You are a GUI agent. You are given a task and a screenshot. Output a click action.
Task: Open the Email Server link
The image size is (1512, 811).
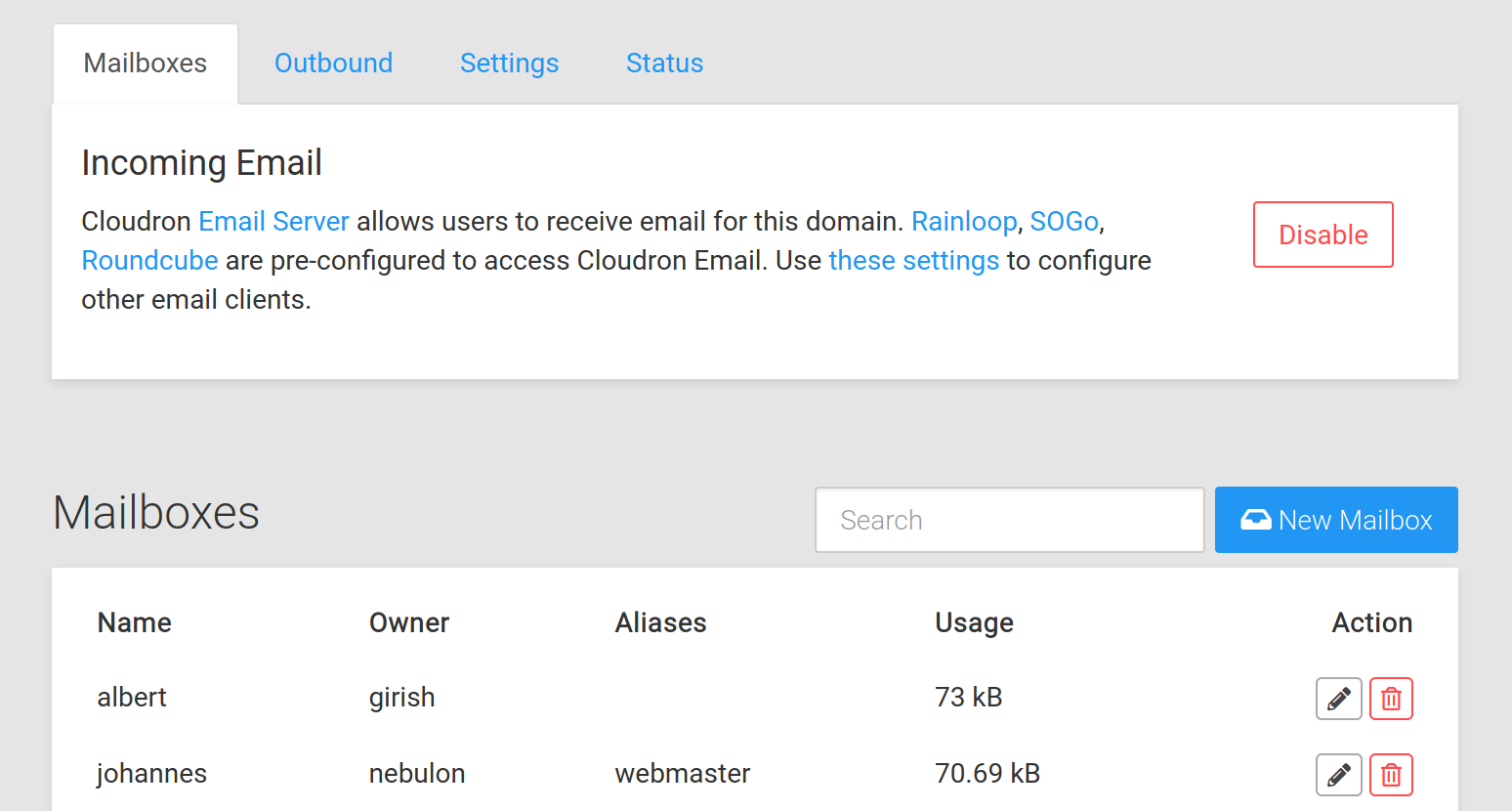click(x=273, y=222)
